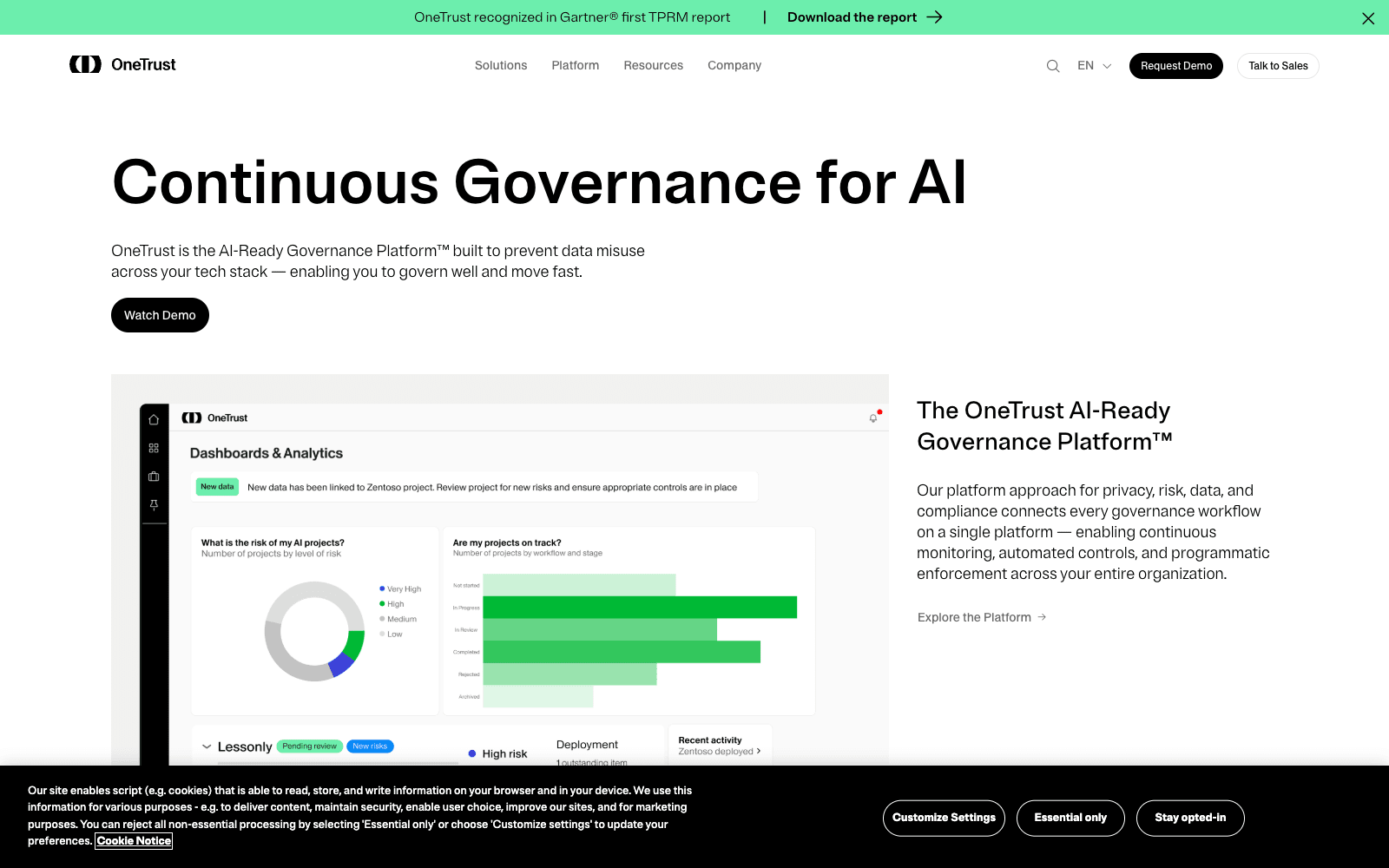Click the New data badge
Screen dimensions: 1389x868
point(217,487)
